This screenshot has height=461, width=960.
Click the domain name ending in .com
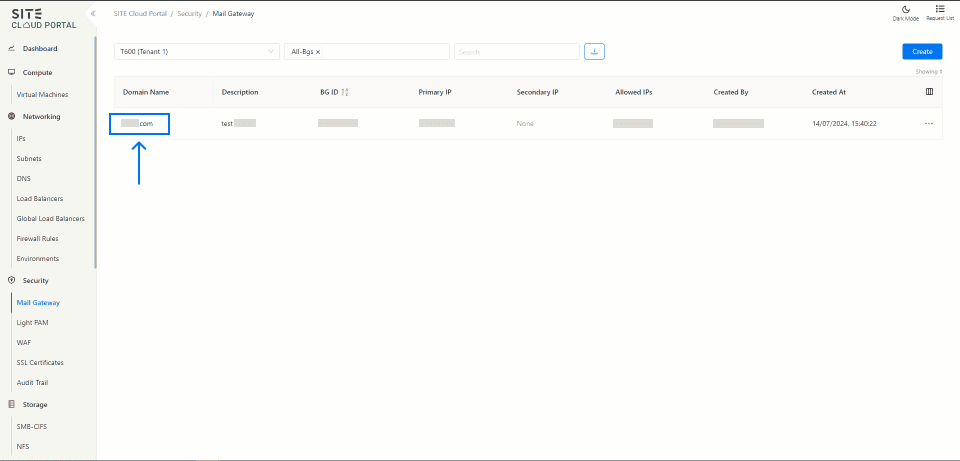[x=139, y=123]
